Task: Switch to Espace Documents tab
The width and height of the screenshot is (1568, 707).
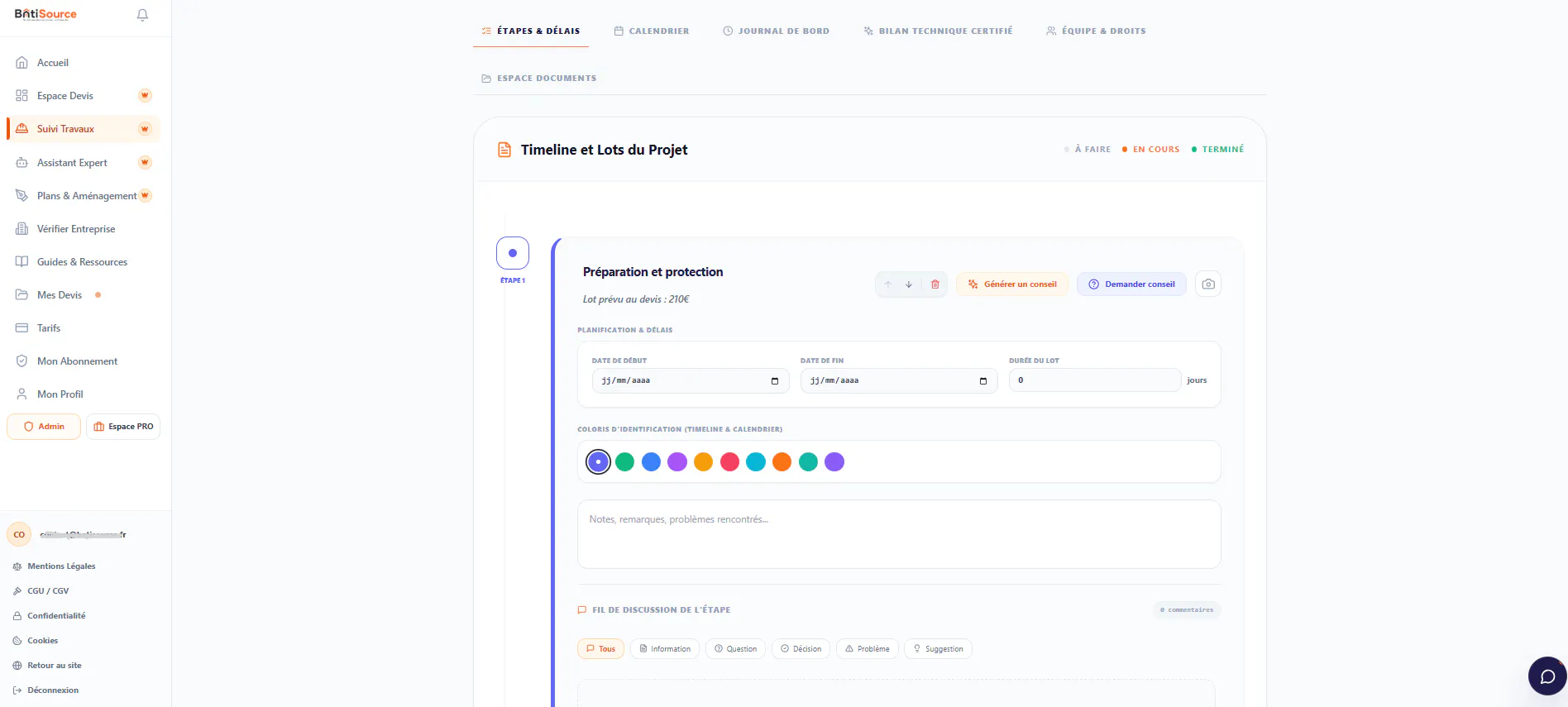Action: click(539, 79)
